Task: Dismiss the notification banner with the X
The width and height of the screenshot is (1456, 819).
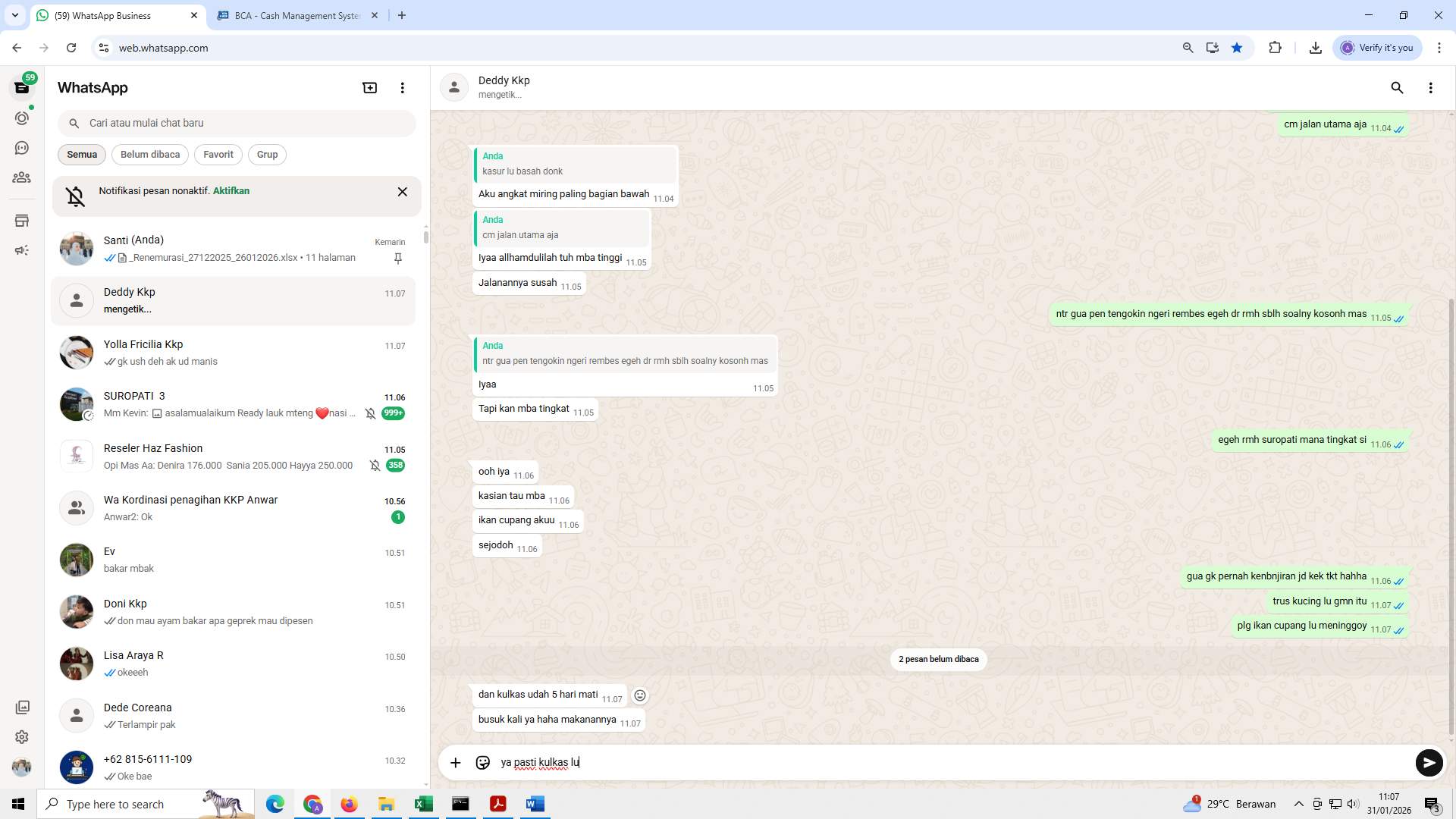Action: [x=402, y=192]
